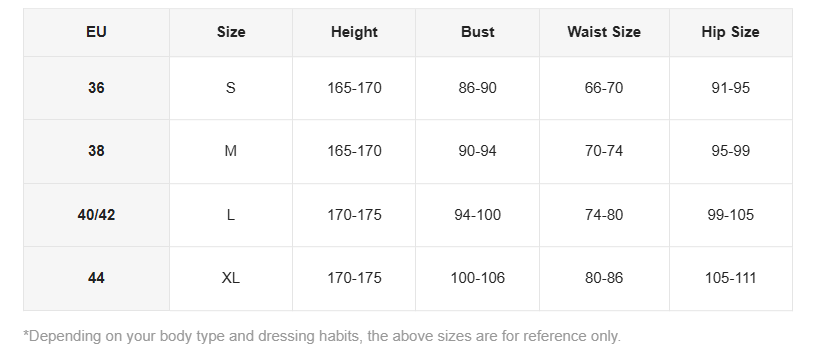Click the XL size cell
Screen dimensions: 817x363
[231, 278]
